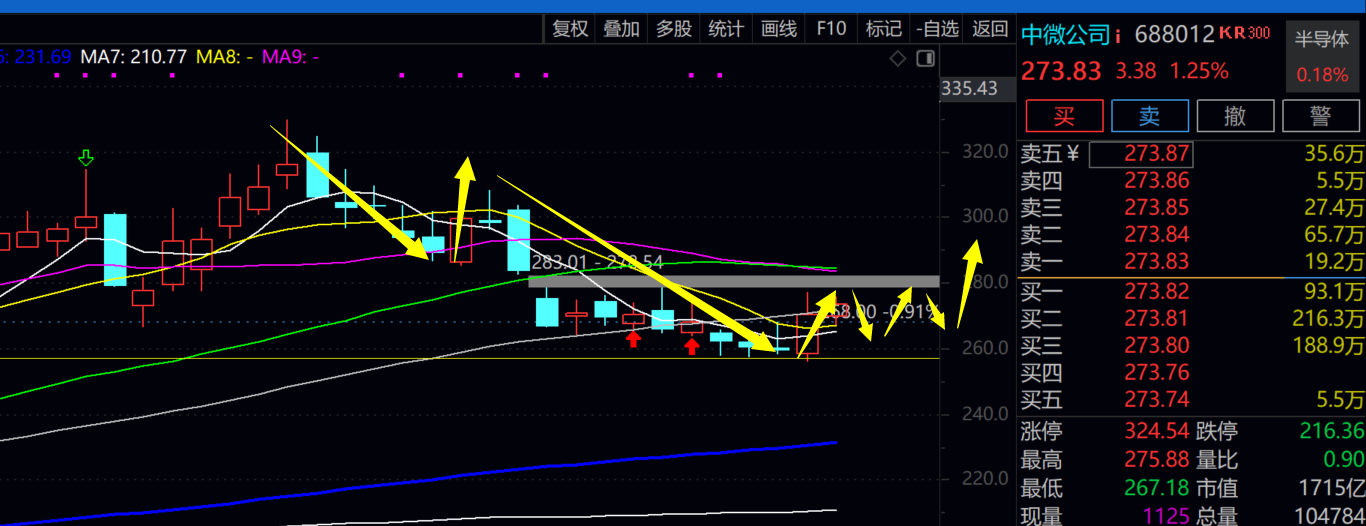The width and height of the screenshot is (1366, 526).
Task: Open the F10 company info tab
Action: (831, 29)
